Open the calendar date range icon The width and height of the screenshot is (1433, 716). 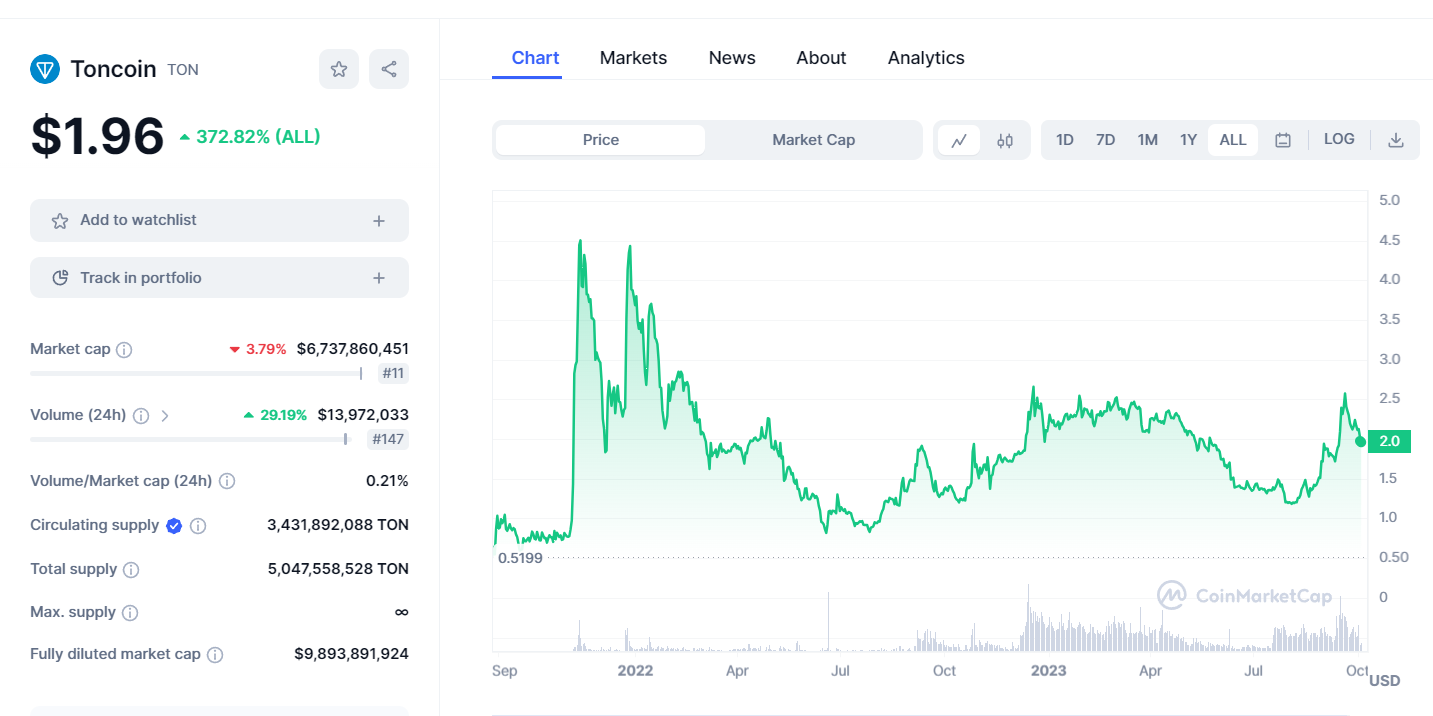1283,140
